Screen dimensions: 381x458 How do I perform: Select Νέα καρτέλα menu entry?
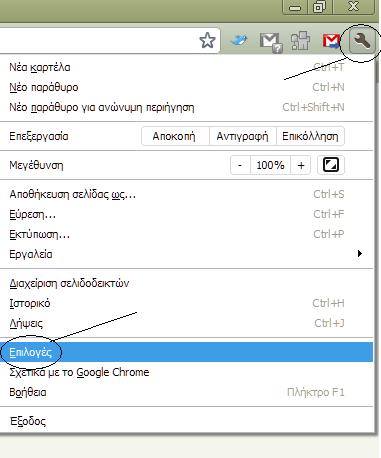[x=186, y=67]
